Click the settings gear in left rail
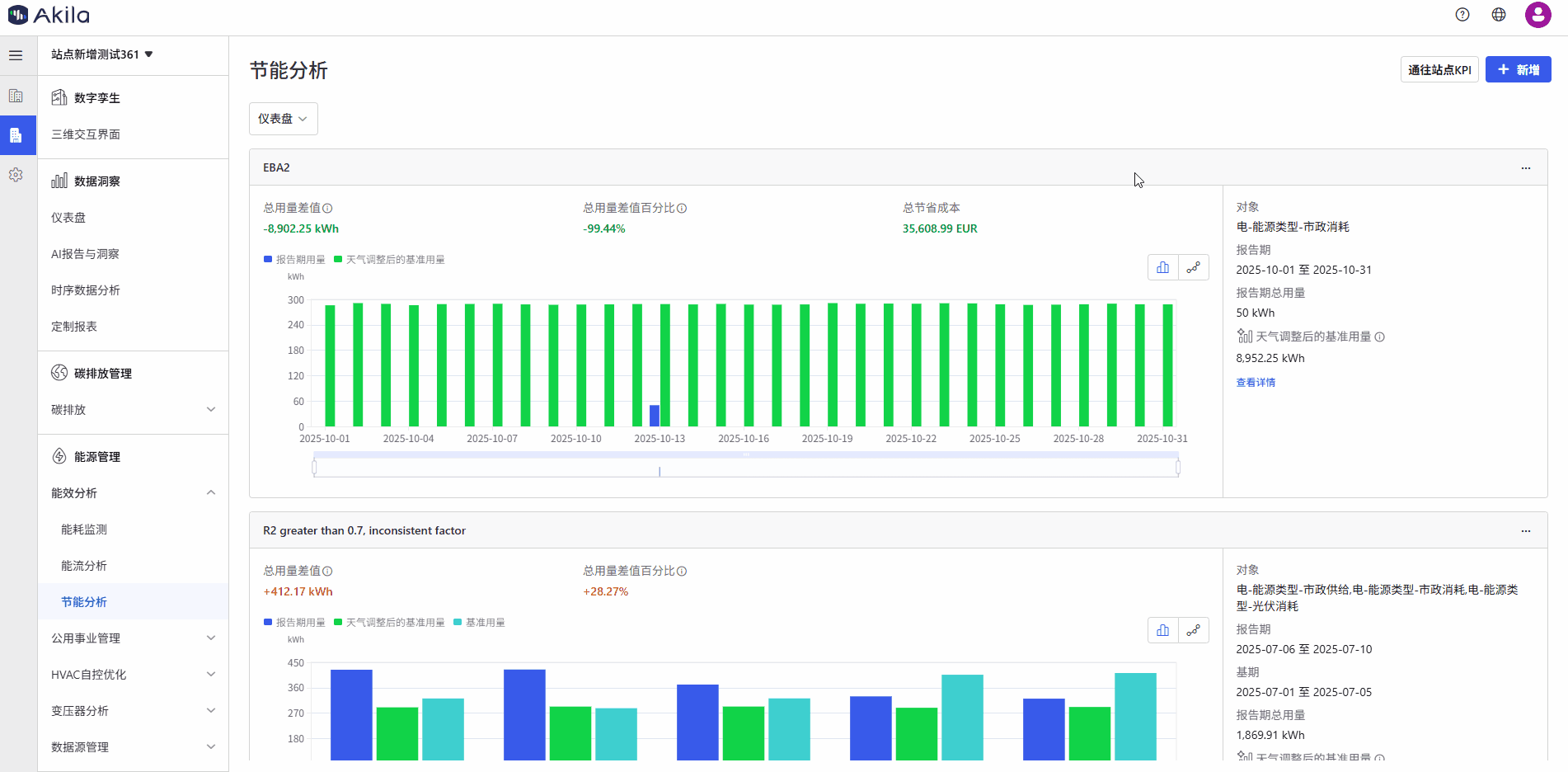 [16, 175]
